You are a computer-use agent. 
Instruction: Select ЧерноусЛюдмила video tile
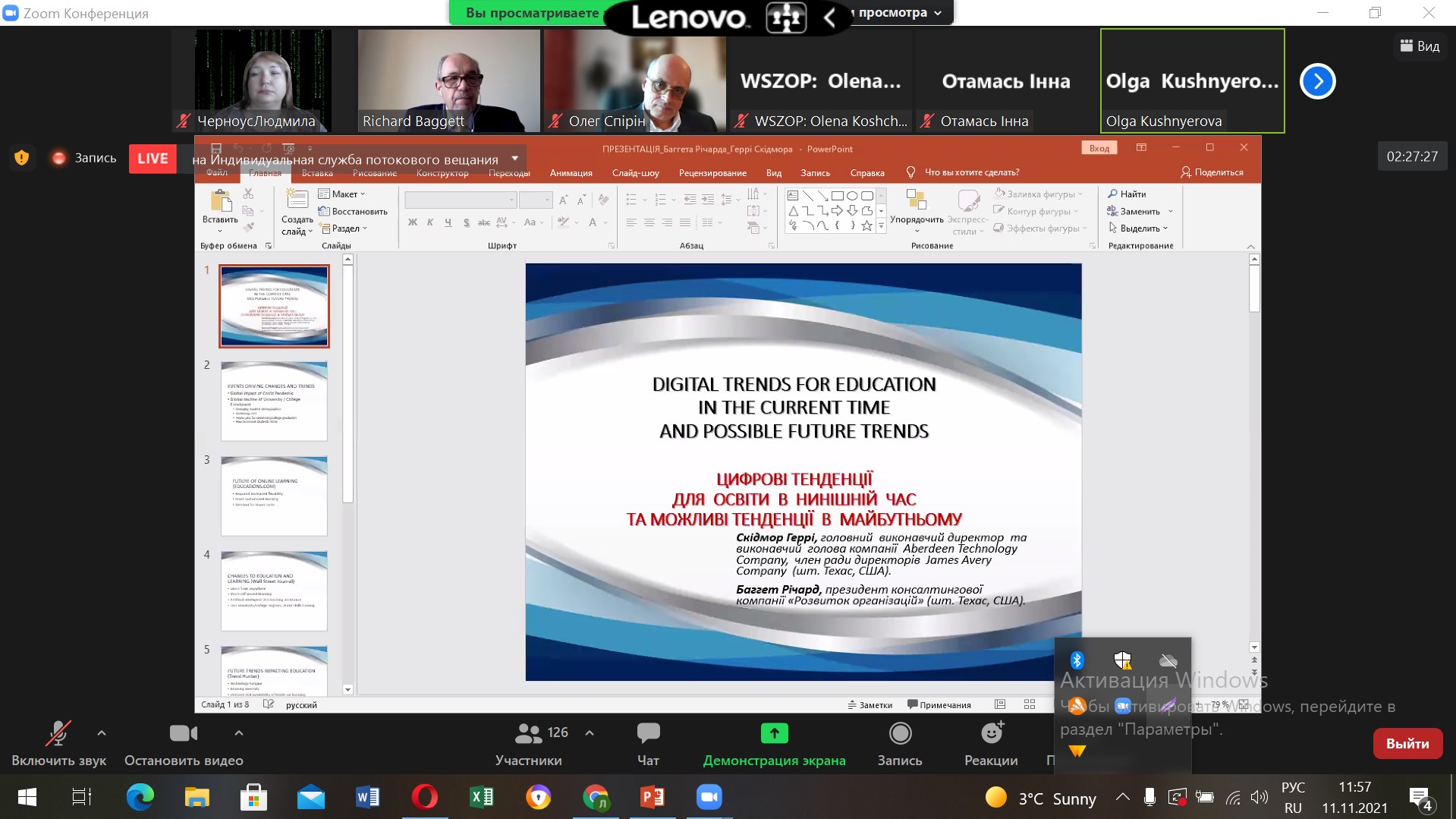pos(263,80)
